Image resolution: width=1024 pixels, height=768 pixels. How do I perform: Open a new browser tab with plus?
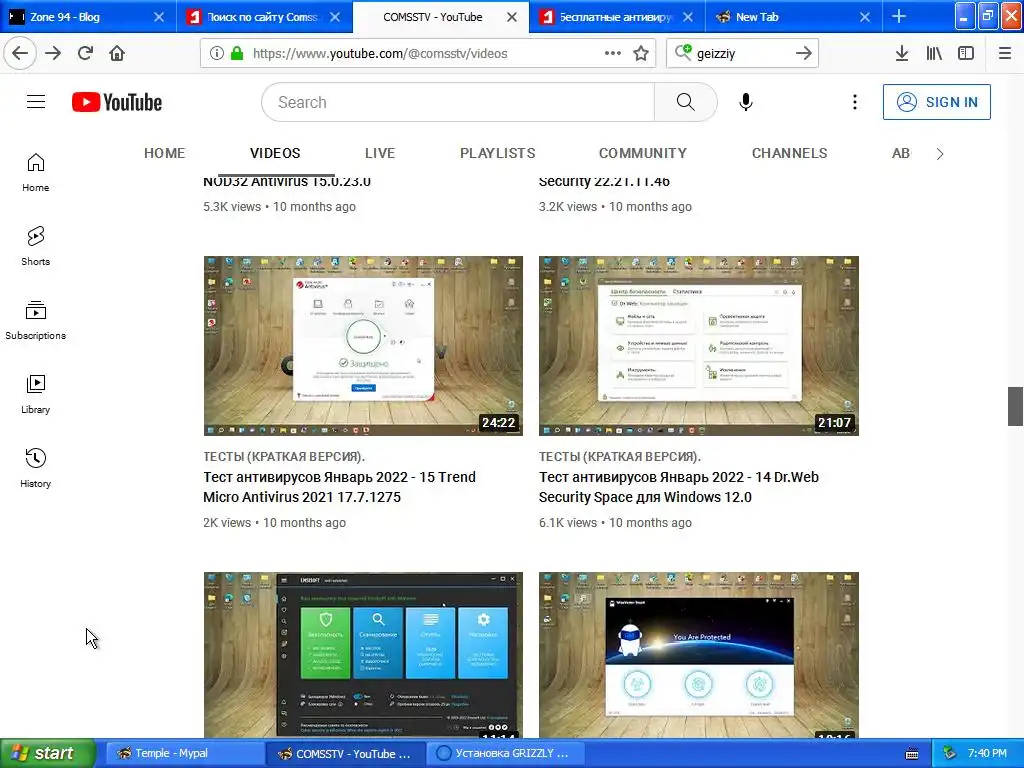(899, 16)
